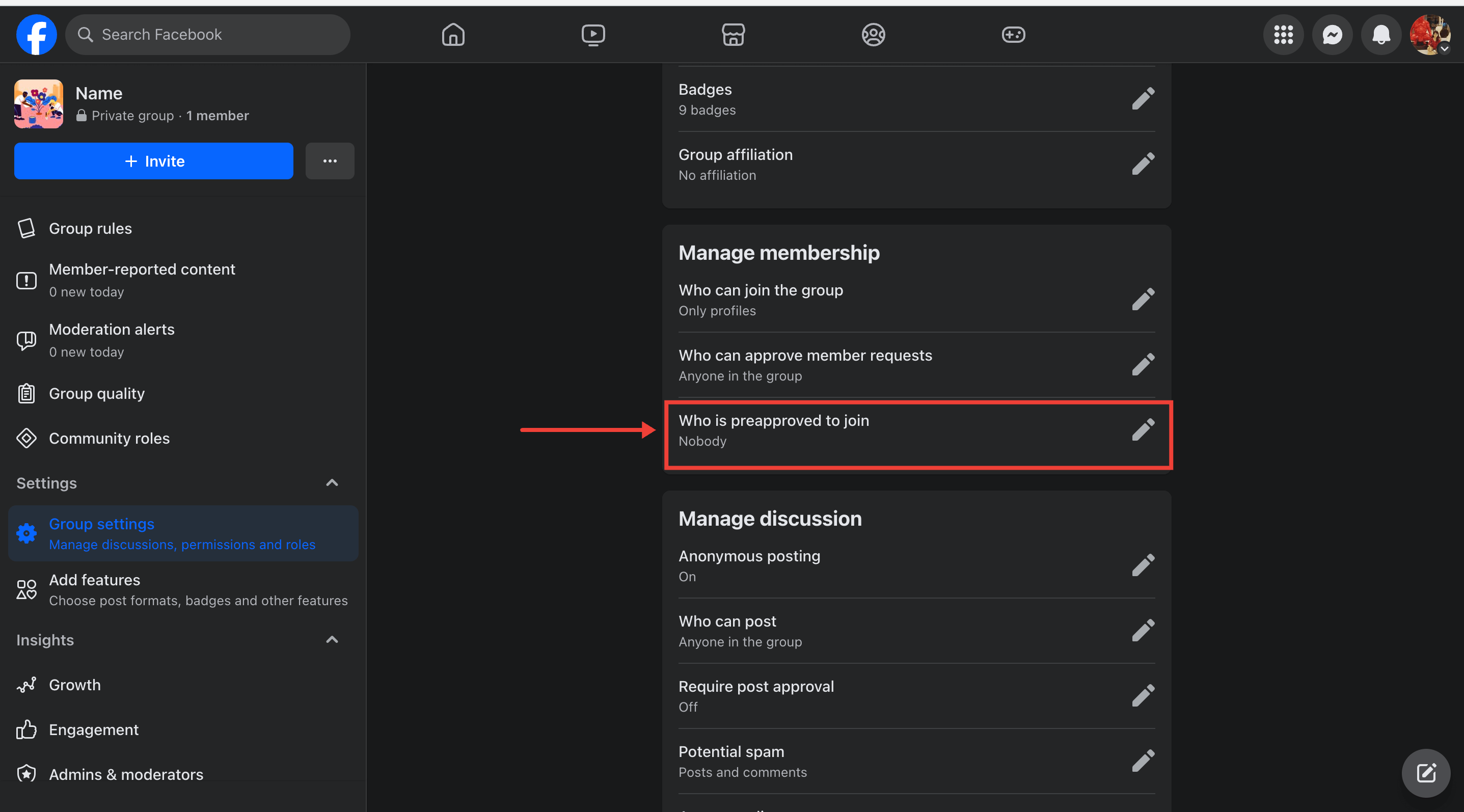The width and height of the screenshot is (1464, 812).
Task: Click the Grid/Apps menu icon
Action: tap(1284, 33)
